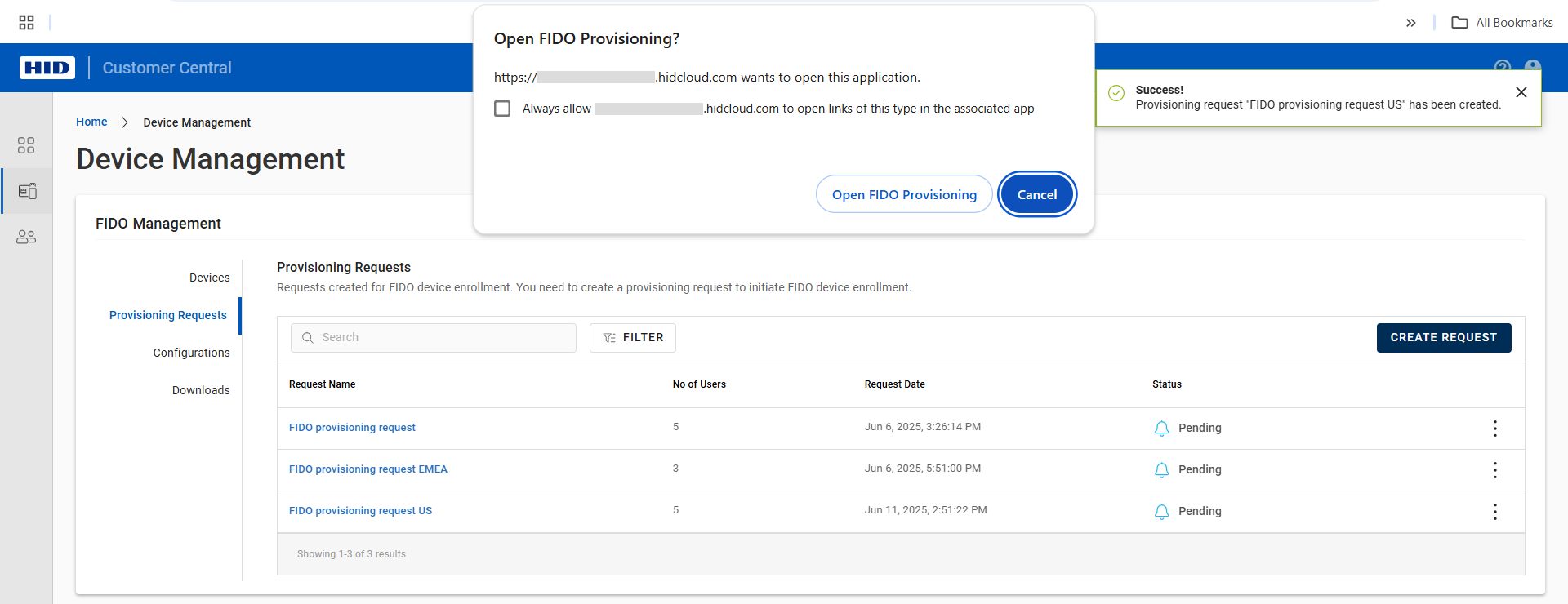Select Device Management icon in sidebar
The image size is (1568, 604).
tap(27, 191)
